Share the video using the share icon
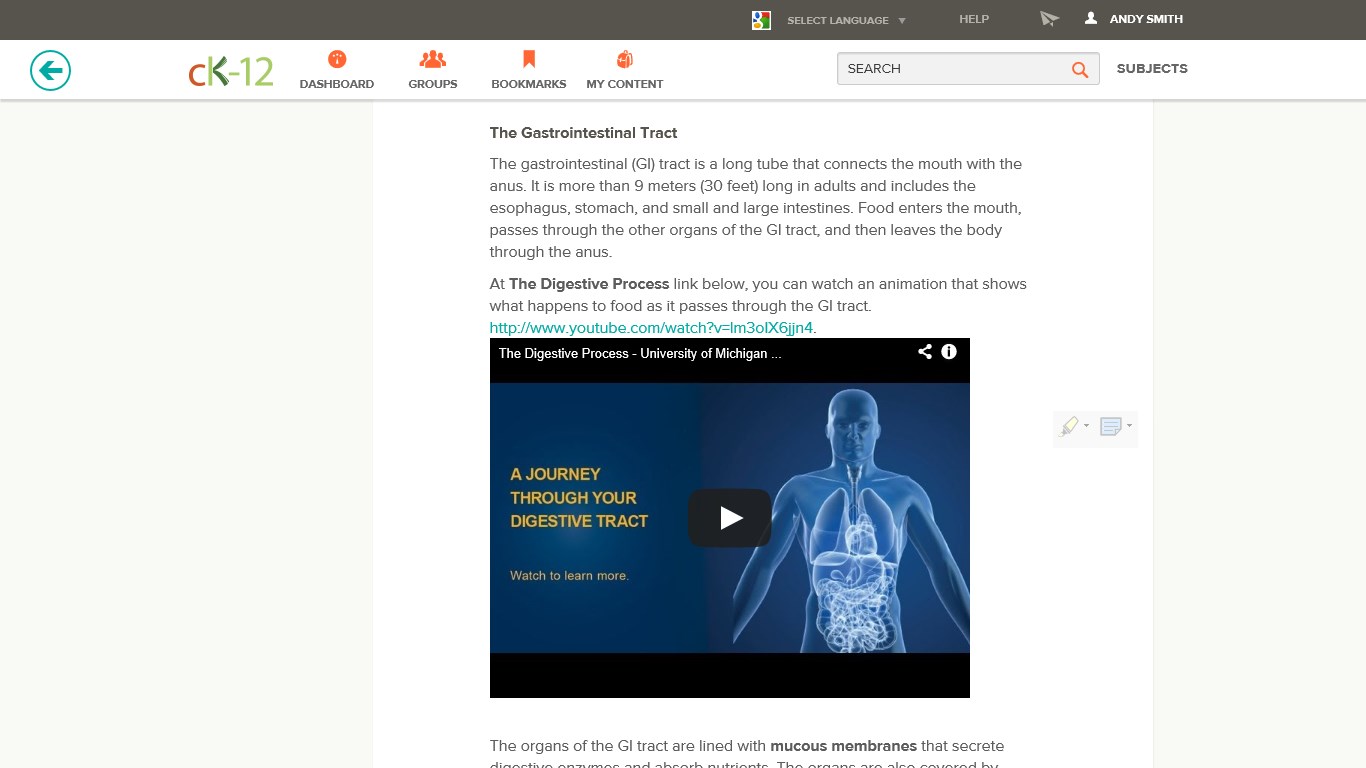This screenshot has width=1366, height=768. point(925,352)
